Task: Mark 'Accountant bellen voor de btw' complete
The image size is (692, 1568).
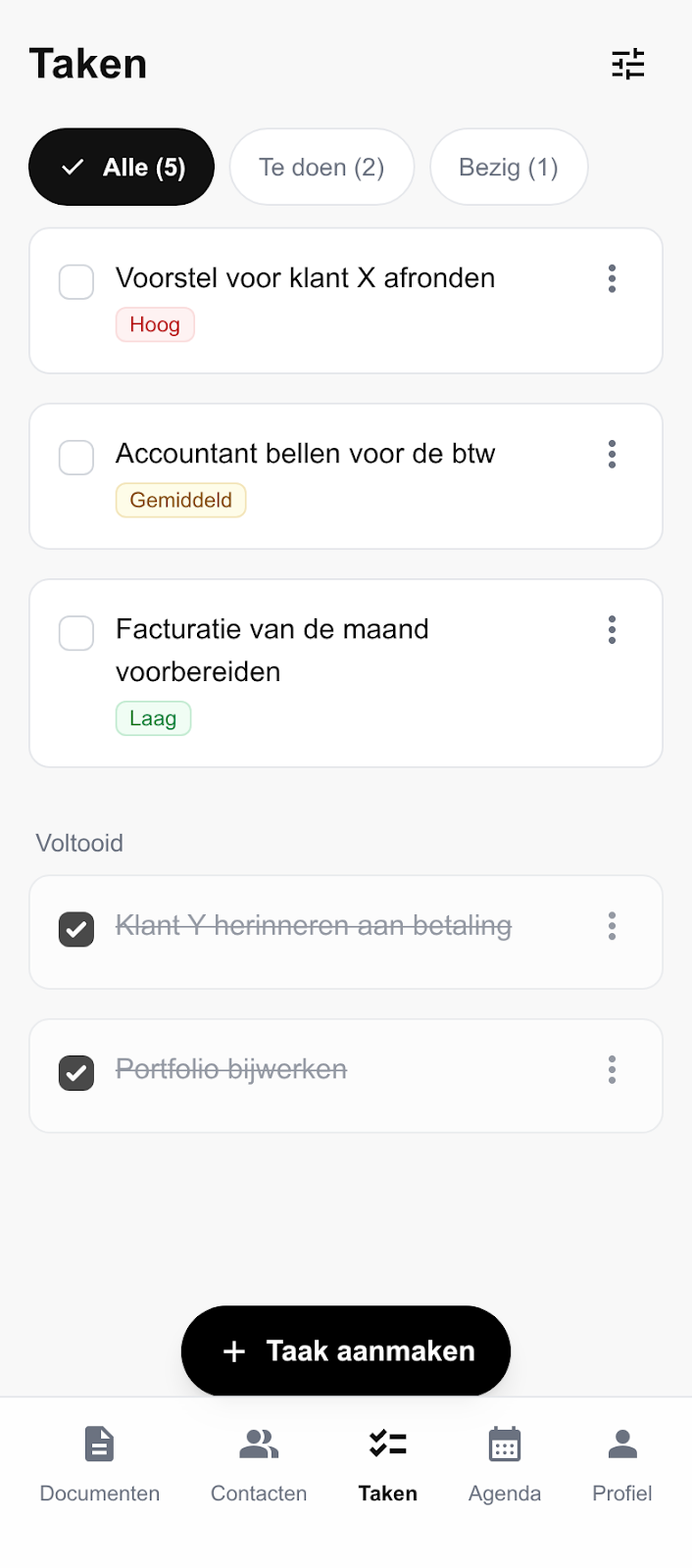Action: [x=75, y=457]
